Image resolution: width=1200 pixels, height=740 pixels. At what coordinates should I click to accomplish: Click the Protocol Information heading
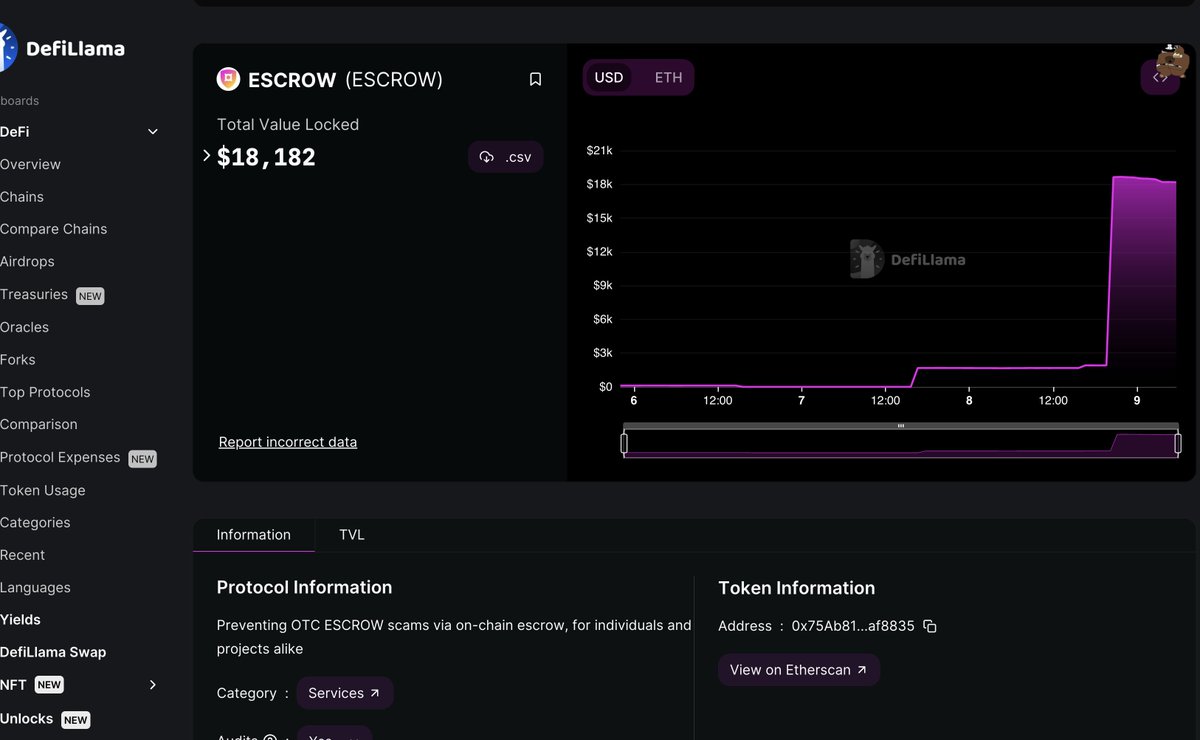click(304, 587)
